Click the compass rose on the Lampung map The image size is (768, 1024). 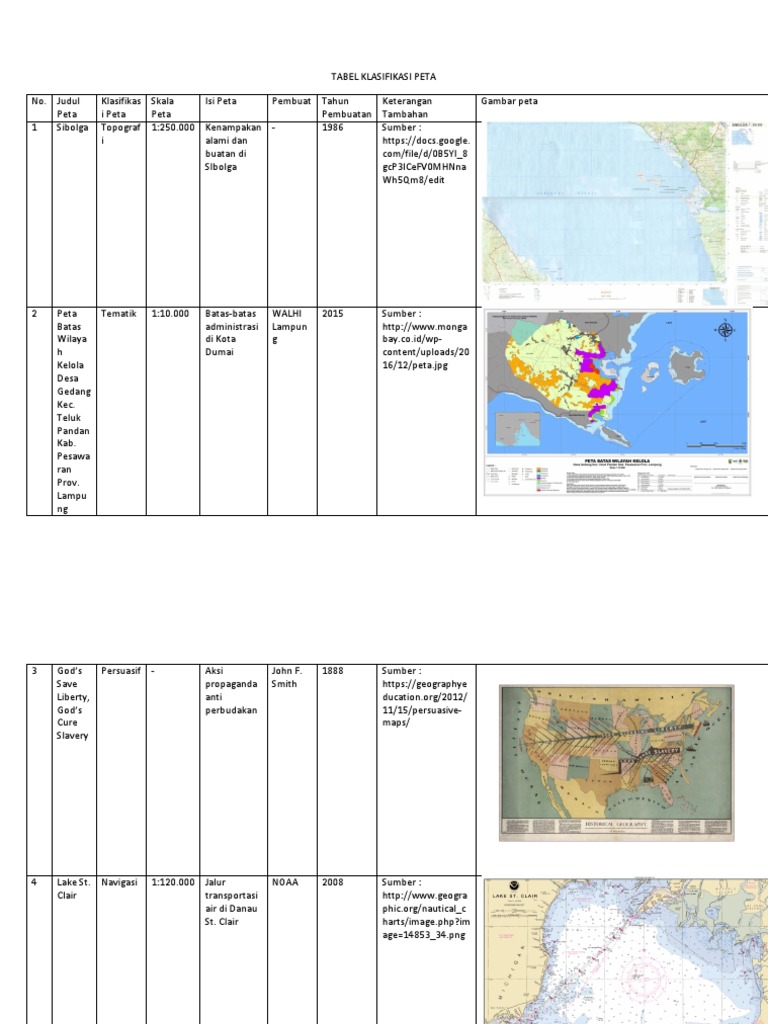pos(725,330)
